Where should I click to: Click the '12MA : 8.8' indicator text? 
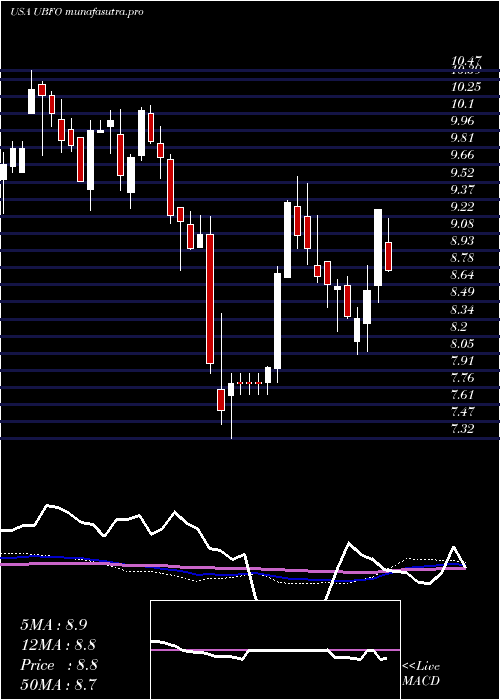point(58,645)
